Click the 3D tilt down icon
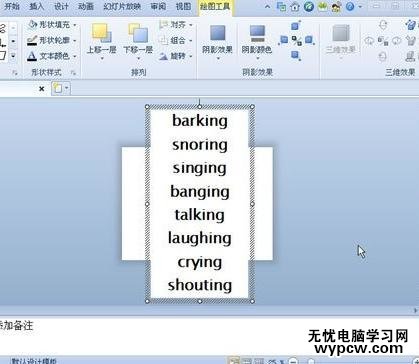Screen dimensions: 419x364 point(383,56)
